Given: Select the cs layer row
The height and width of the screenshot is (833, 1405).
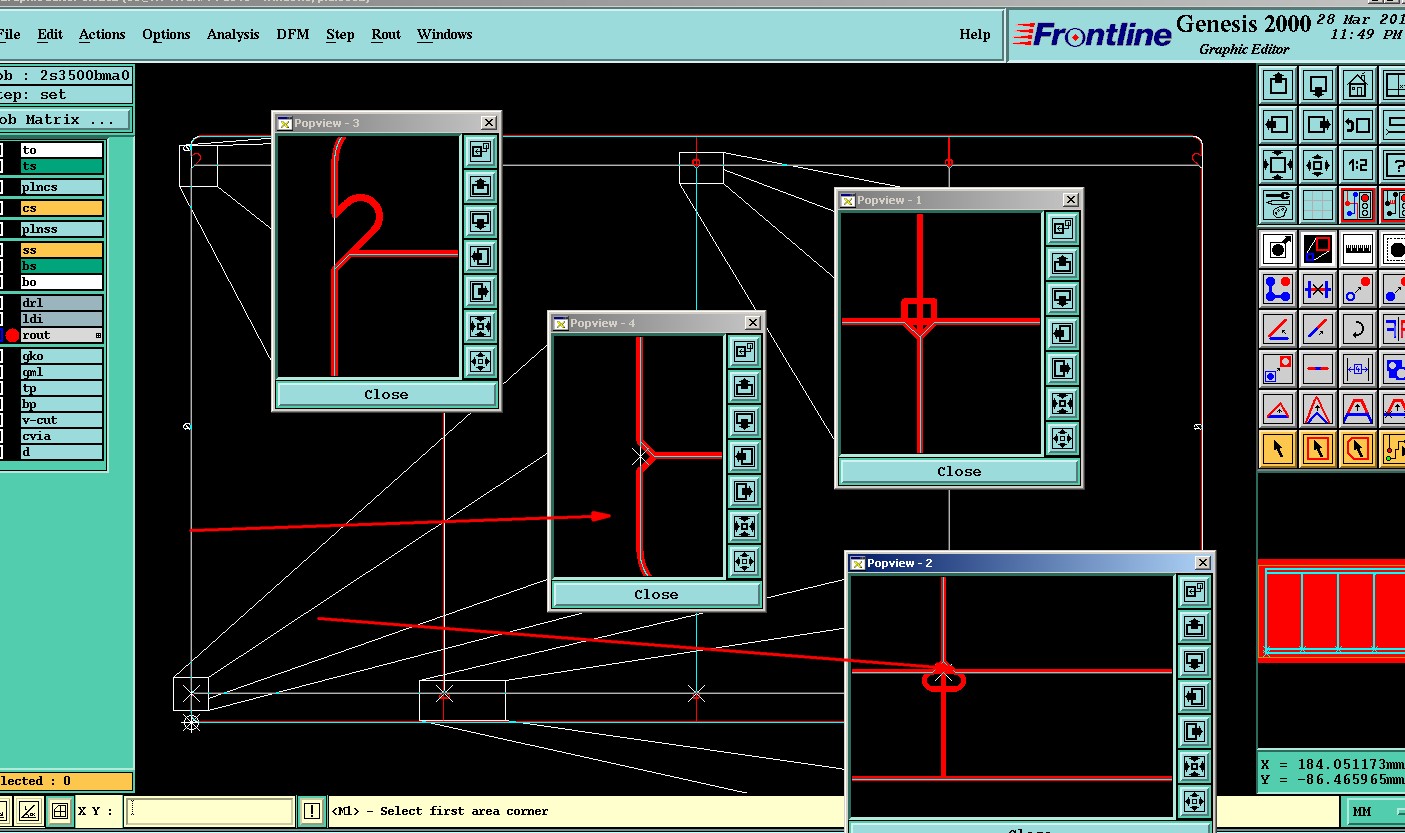Looking at the screenshot, I should [x=61, y=208].
